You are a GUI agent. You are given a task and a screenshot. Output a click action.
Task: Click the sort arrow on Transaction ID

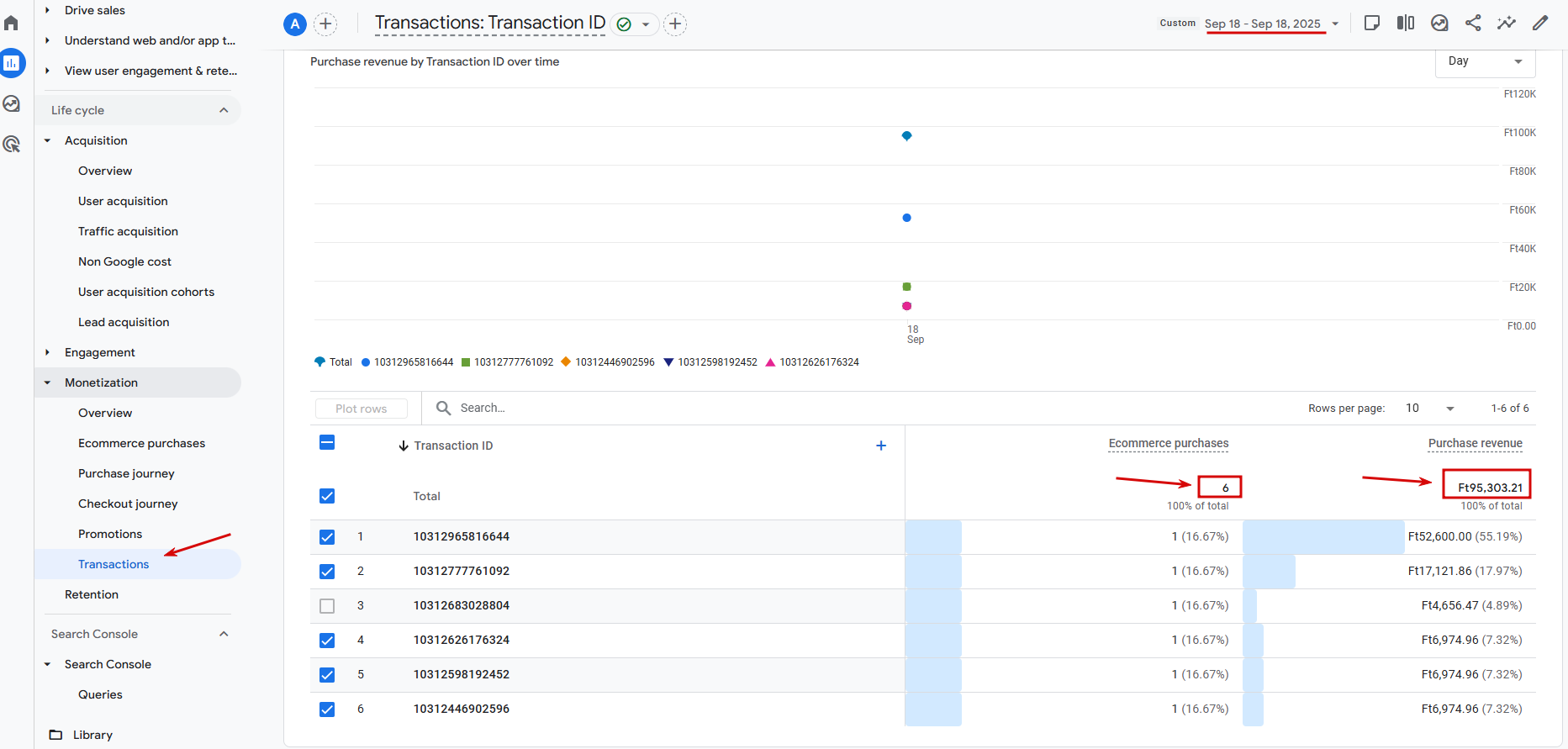[x=404, y=446]
